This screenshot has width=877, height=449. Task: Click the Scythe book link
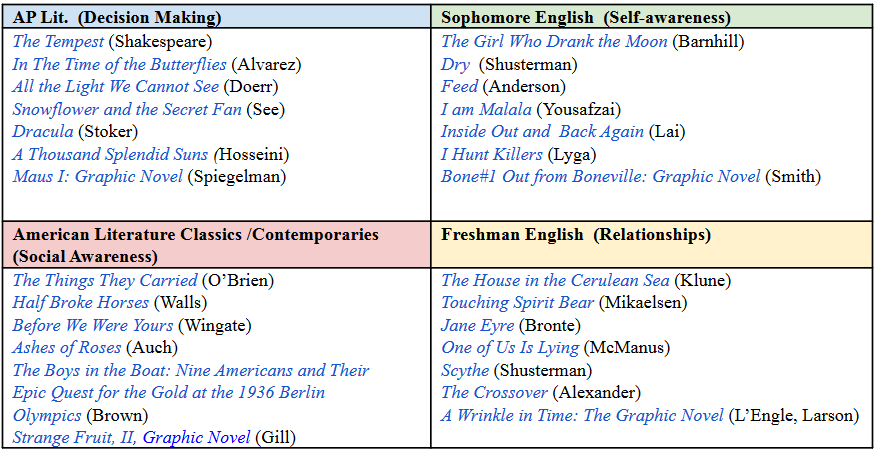(x=465, y=370)
